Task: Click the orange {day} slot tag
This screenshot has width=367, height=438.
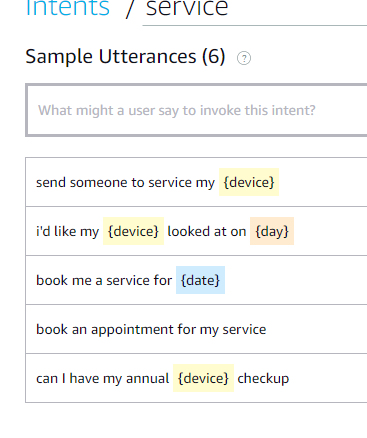Action: coord(272,231)
